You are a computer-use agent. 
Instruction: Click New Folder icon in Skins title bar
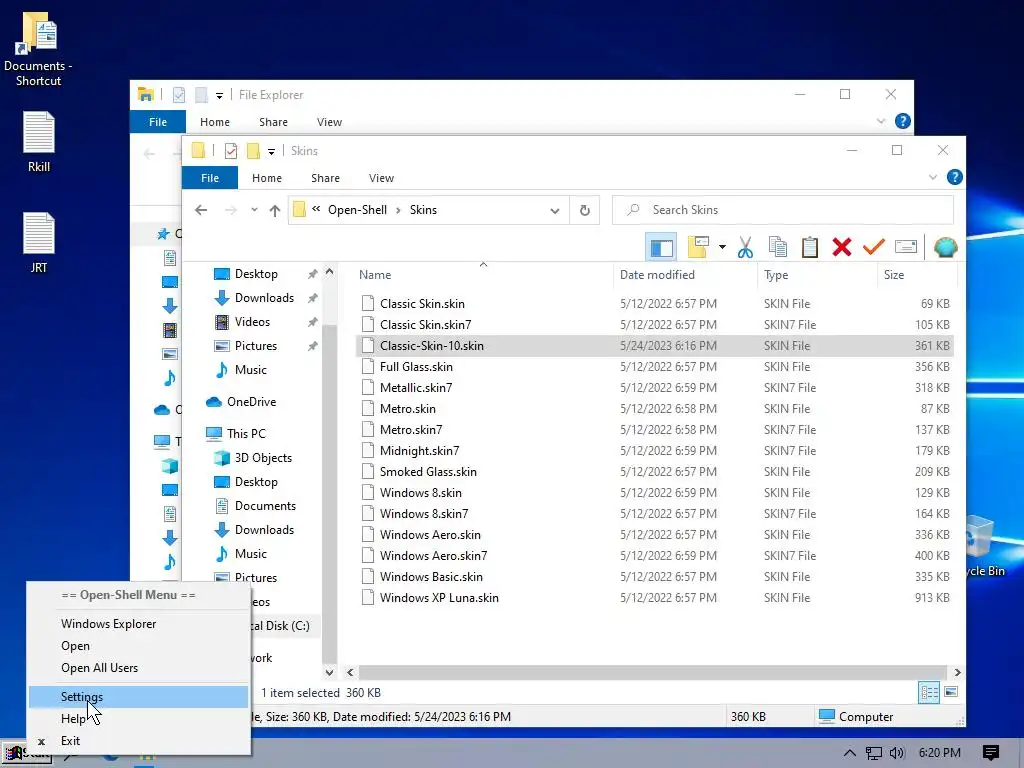(253, 151)
